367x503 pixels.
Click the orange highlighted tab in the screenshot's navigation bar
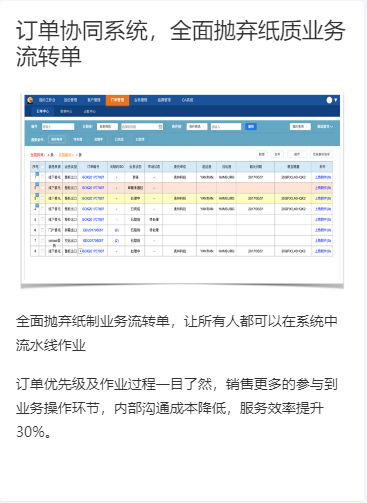117,100
